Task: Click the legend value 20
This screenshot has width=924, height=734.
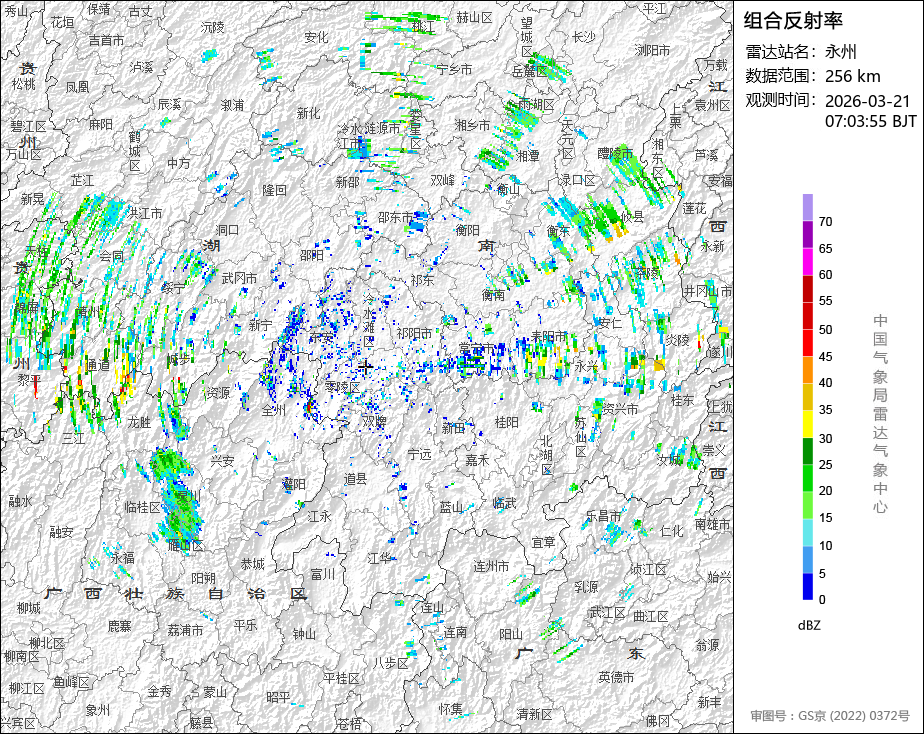Action: click(x=826, y=491)
